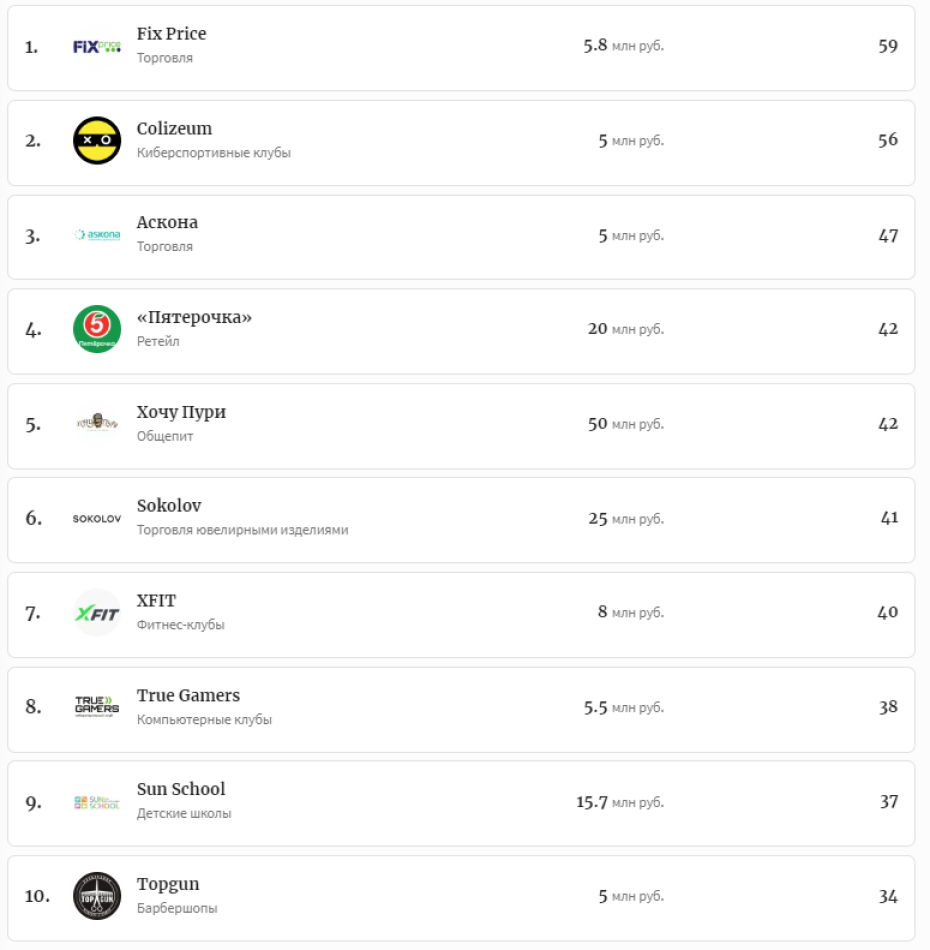Open the True Gamers title link
Image resolution: width=930 pixels, height=950 pixels.
(188, 695)
